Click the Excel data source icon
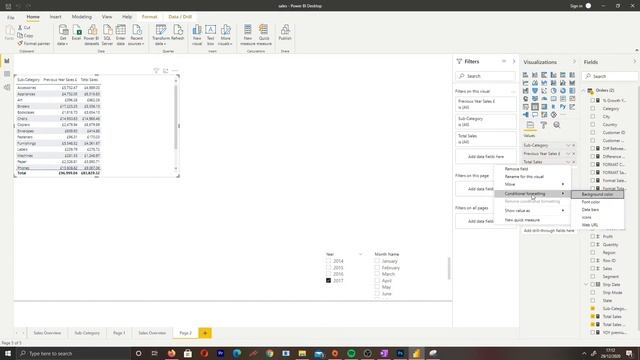The image size is (640, 360). 76,33
